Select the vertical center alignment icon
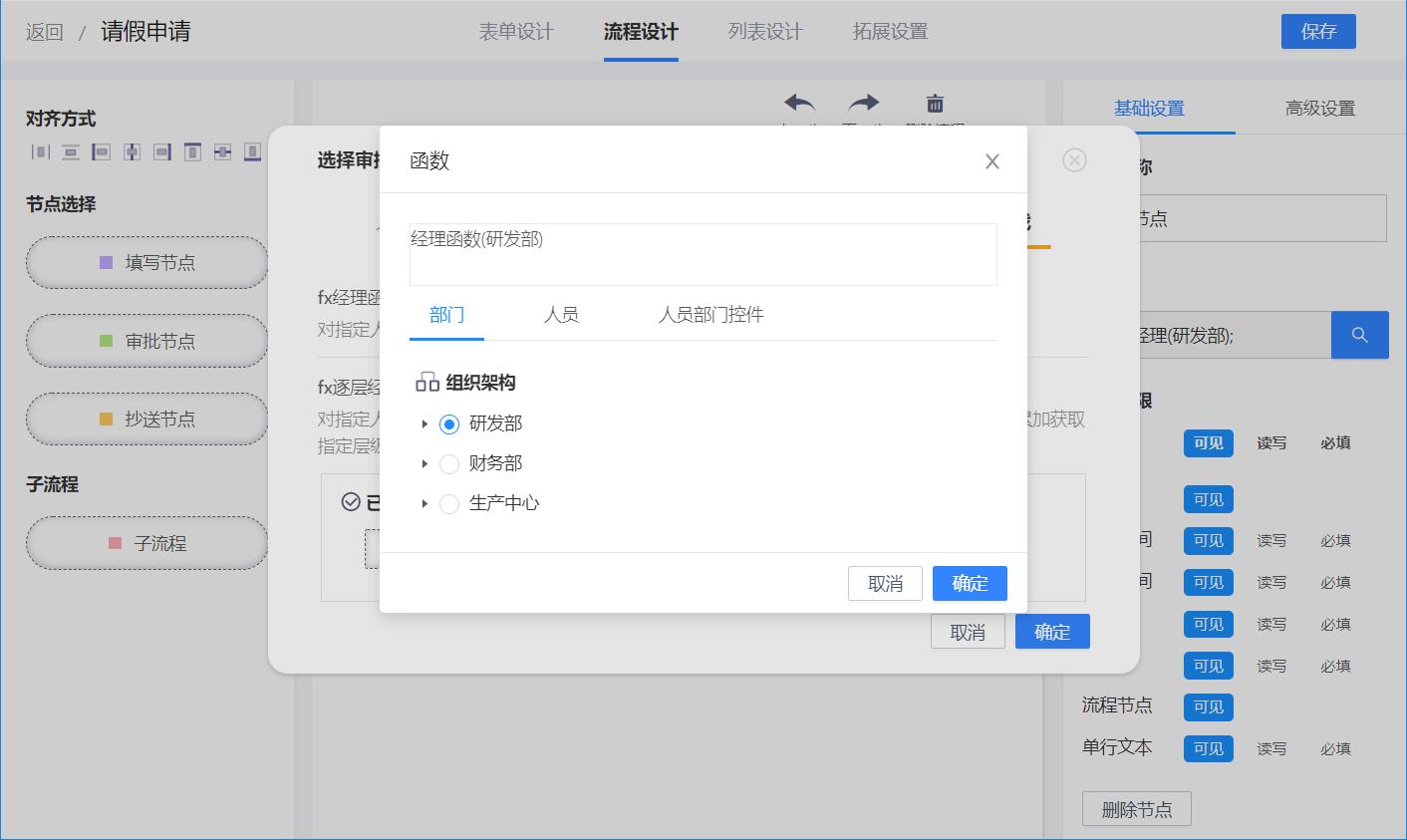This screenshot has width=1407, height=840. [222, 151]
